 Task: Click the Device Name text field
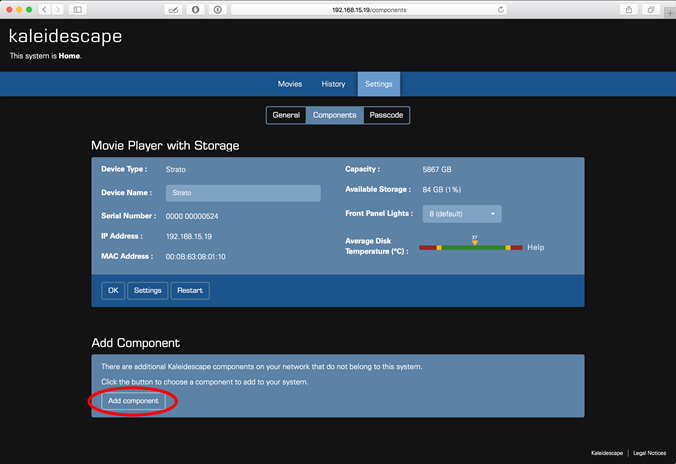click(243, 193)
